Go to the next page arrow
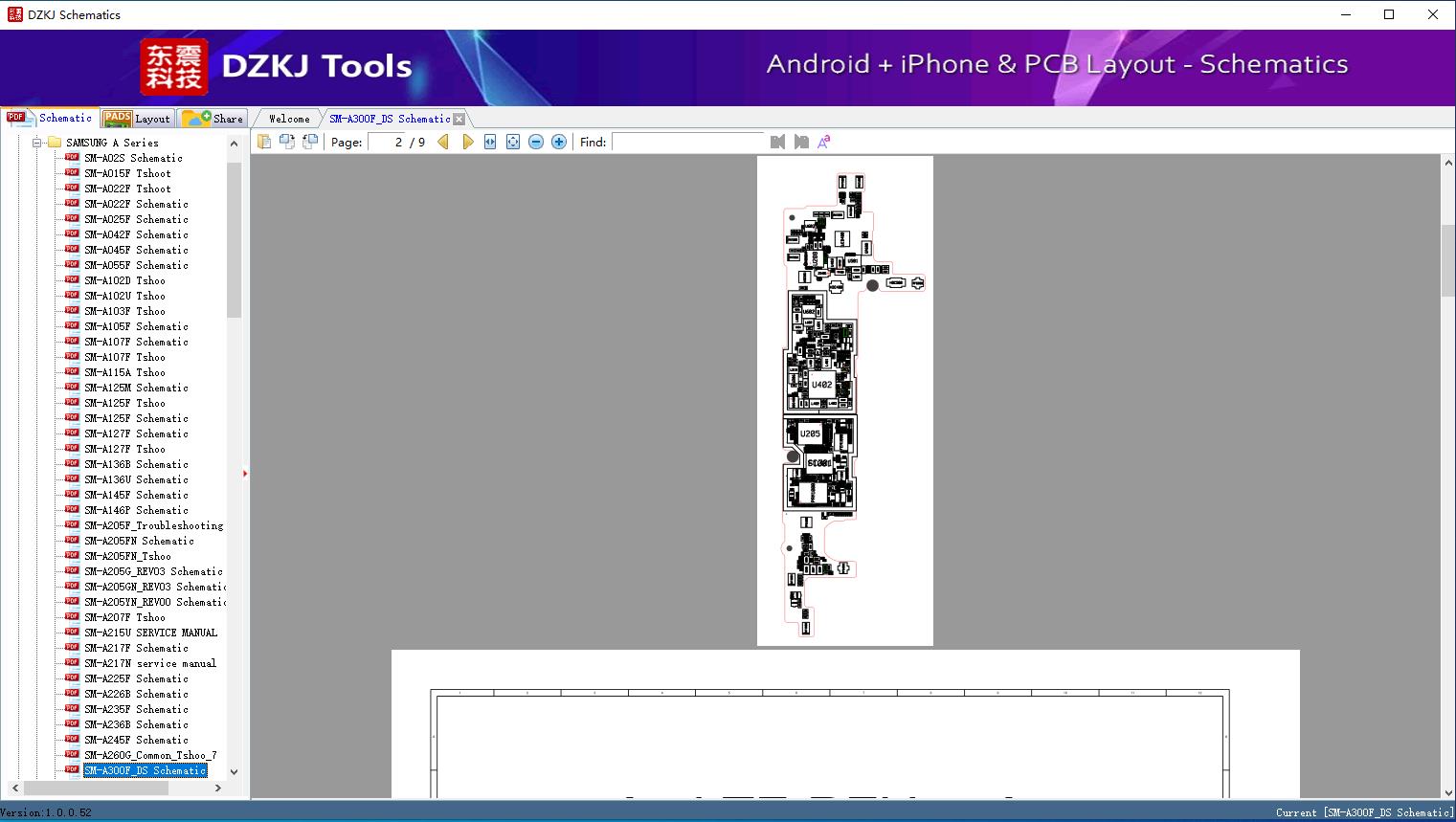1456x822 pixels. 467,142
